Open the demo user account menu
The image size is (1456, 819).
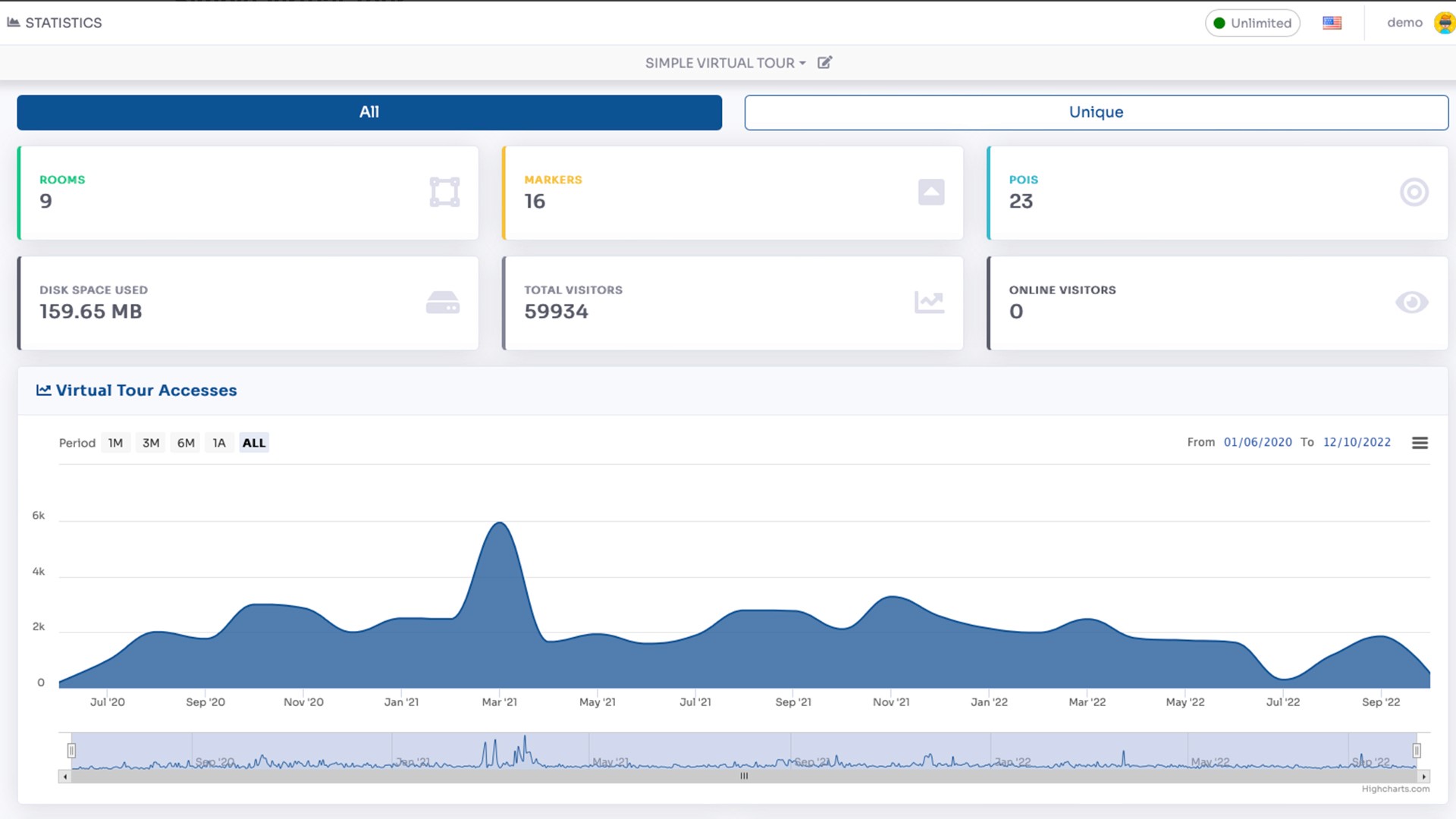click(1404, 23)
